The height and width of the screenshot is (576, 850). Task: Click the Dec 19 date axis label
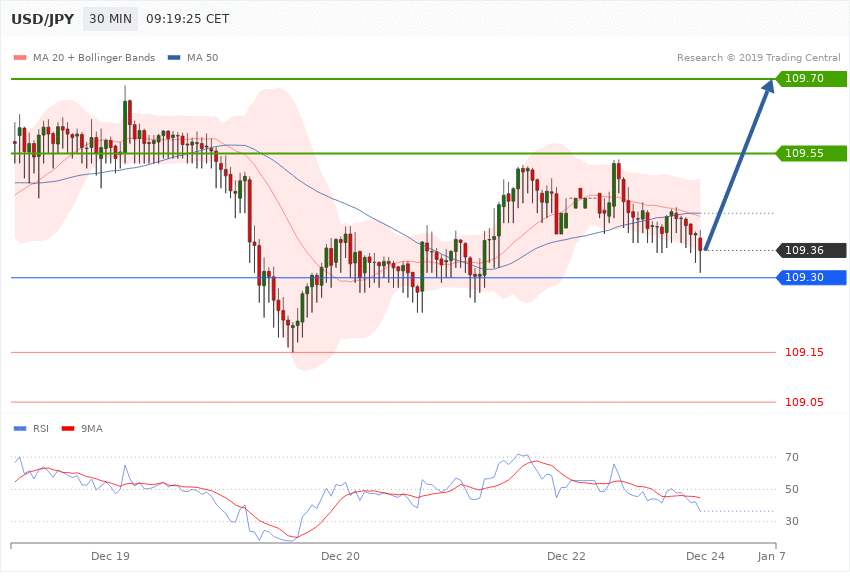110,556
